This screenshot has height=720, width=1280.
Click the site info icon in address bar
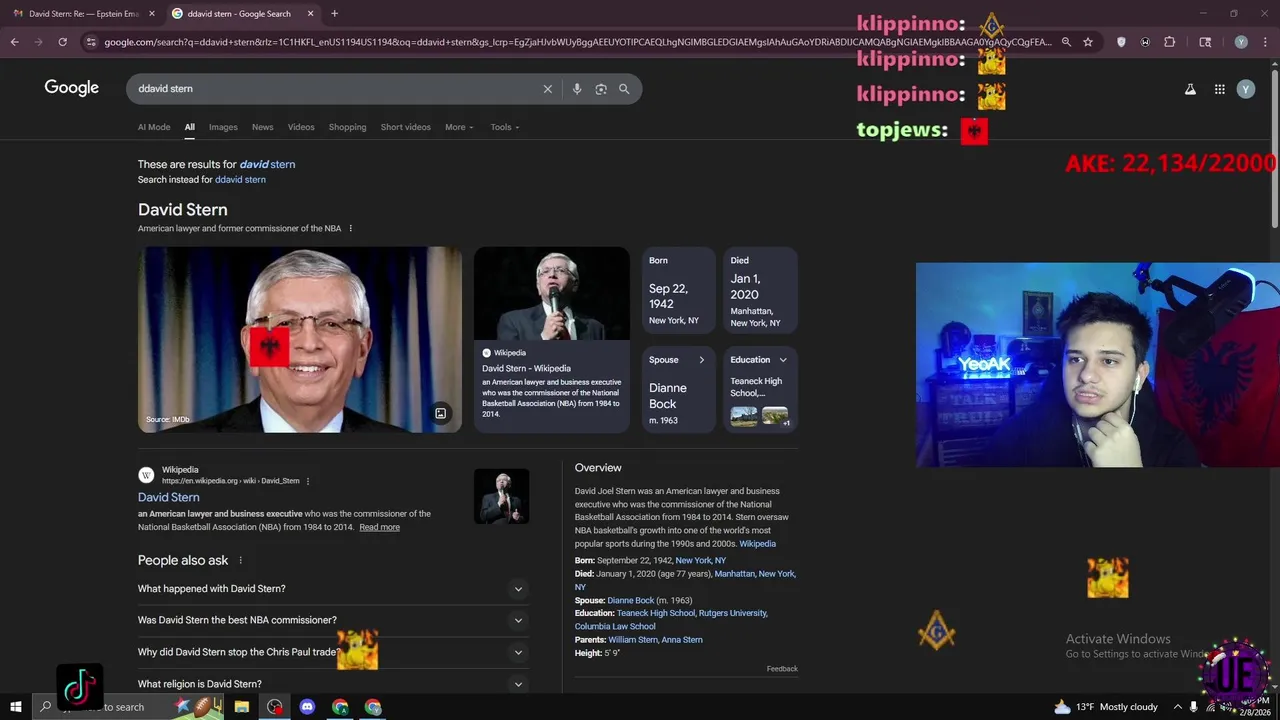click(91, 42)
